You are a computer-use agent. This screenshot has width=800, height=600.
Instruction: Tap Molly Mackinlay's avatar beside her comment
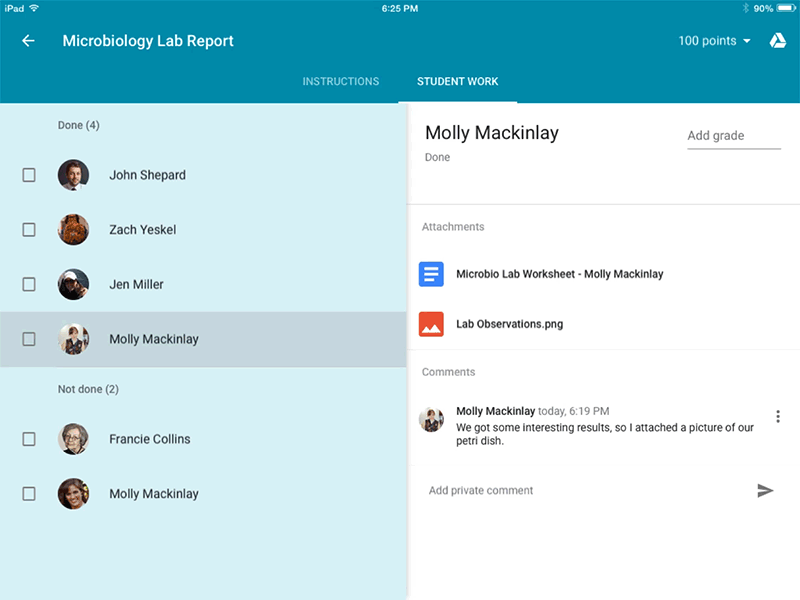[431, 420]
